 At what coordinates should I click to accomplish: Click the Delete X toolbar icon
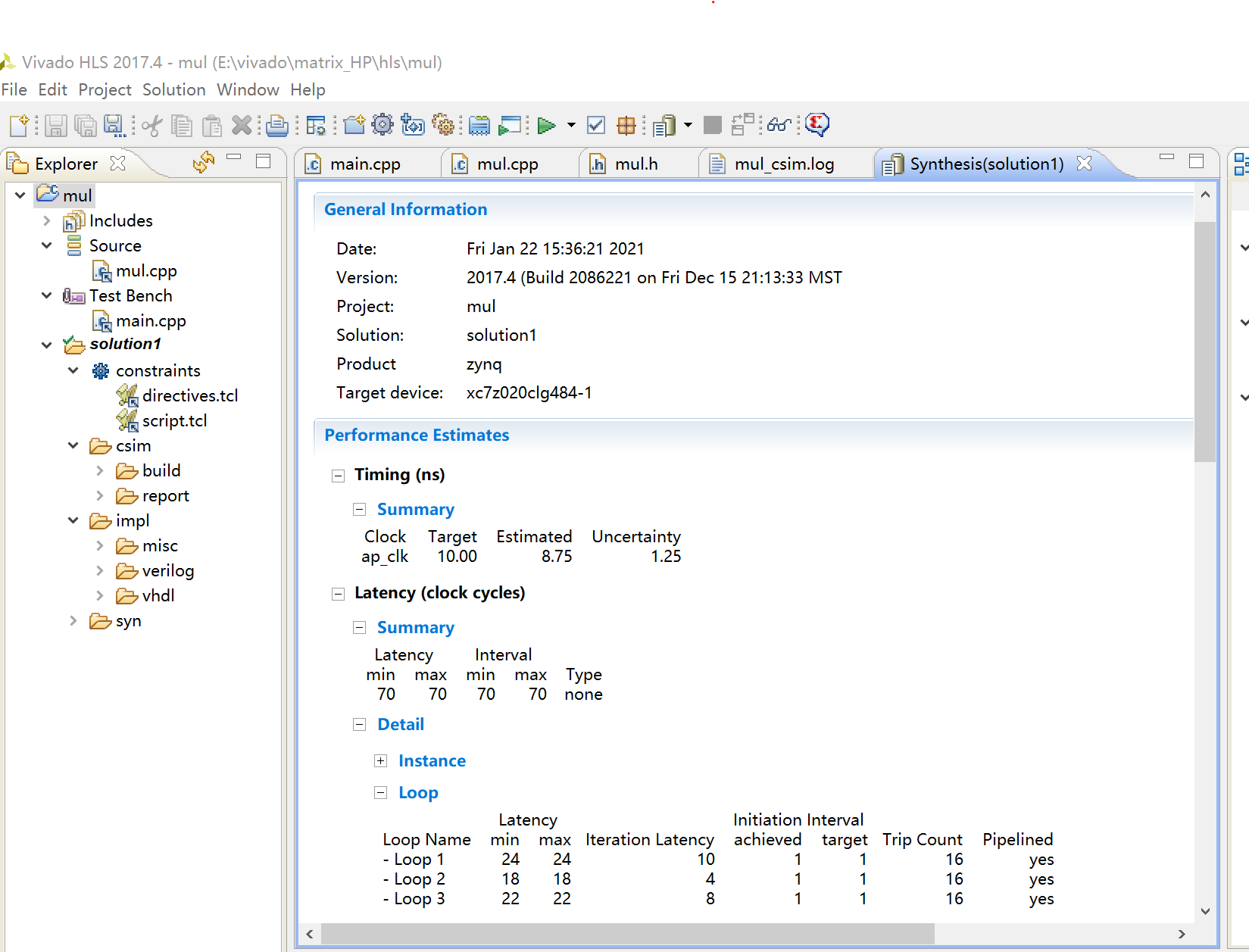coord(242,125)
